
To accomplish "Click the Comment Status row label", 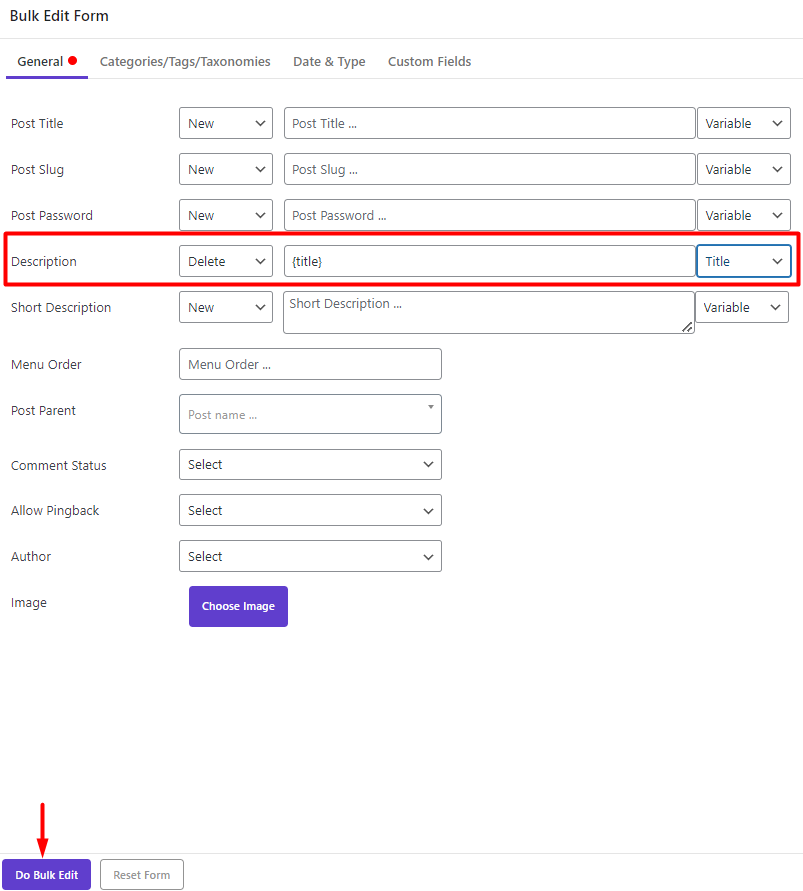I will tap(59, 465).
